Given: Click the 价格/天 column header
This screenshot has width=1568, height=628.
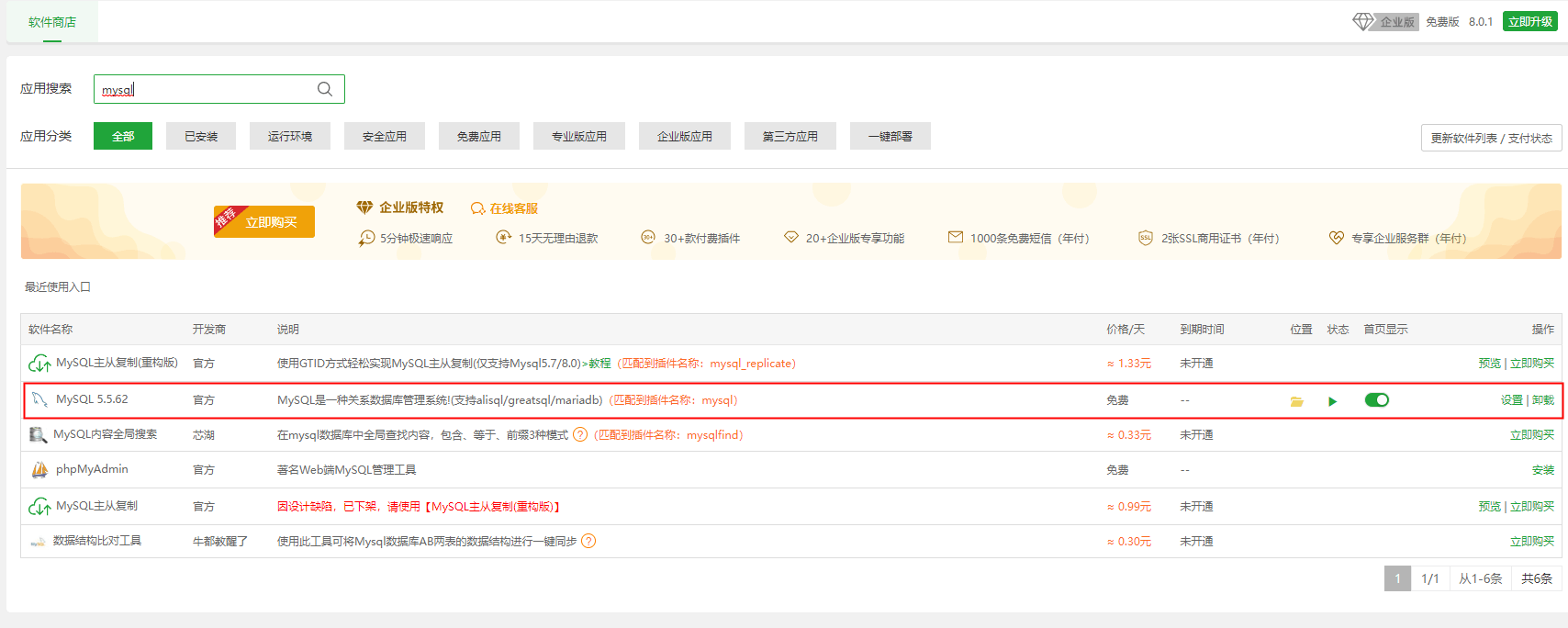Looking at the screenshot, I should tap(1126, 330).
